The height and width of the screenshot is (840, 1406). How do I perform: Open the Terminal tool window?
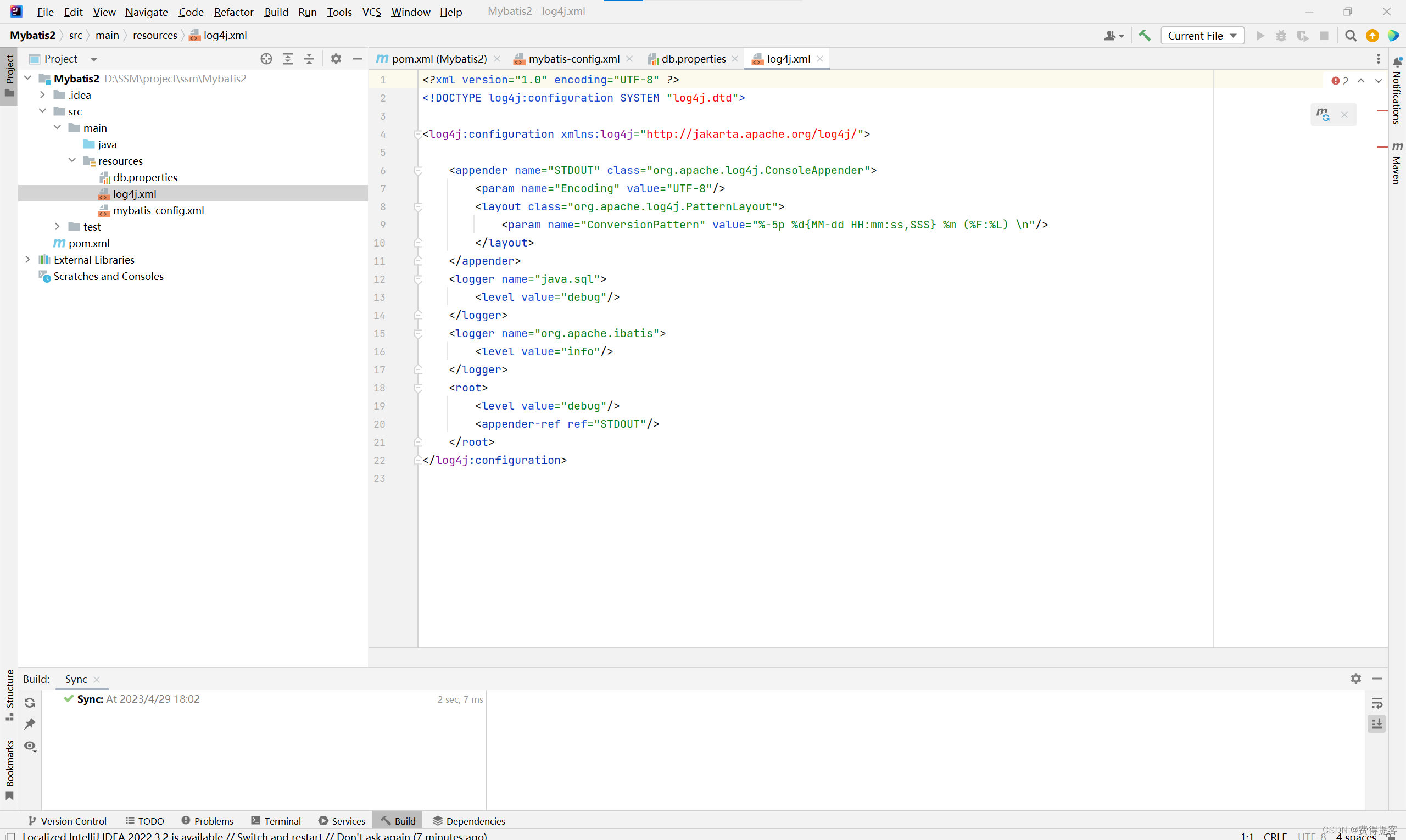[x=276, y=821]
